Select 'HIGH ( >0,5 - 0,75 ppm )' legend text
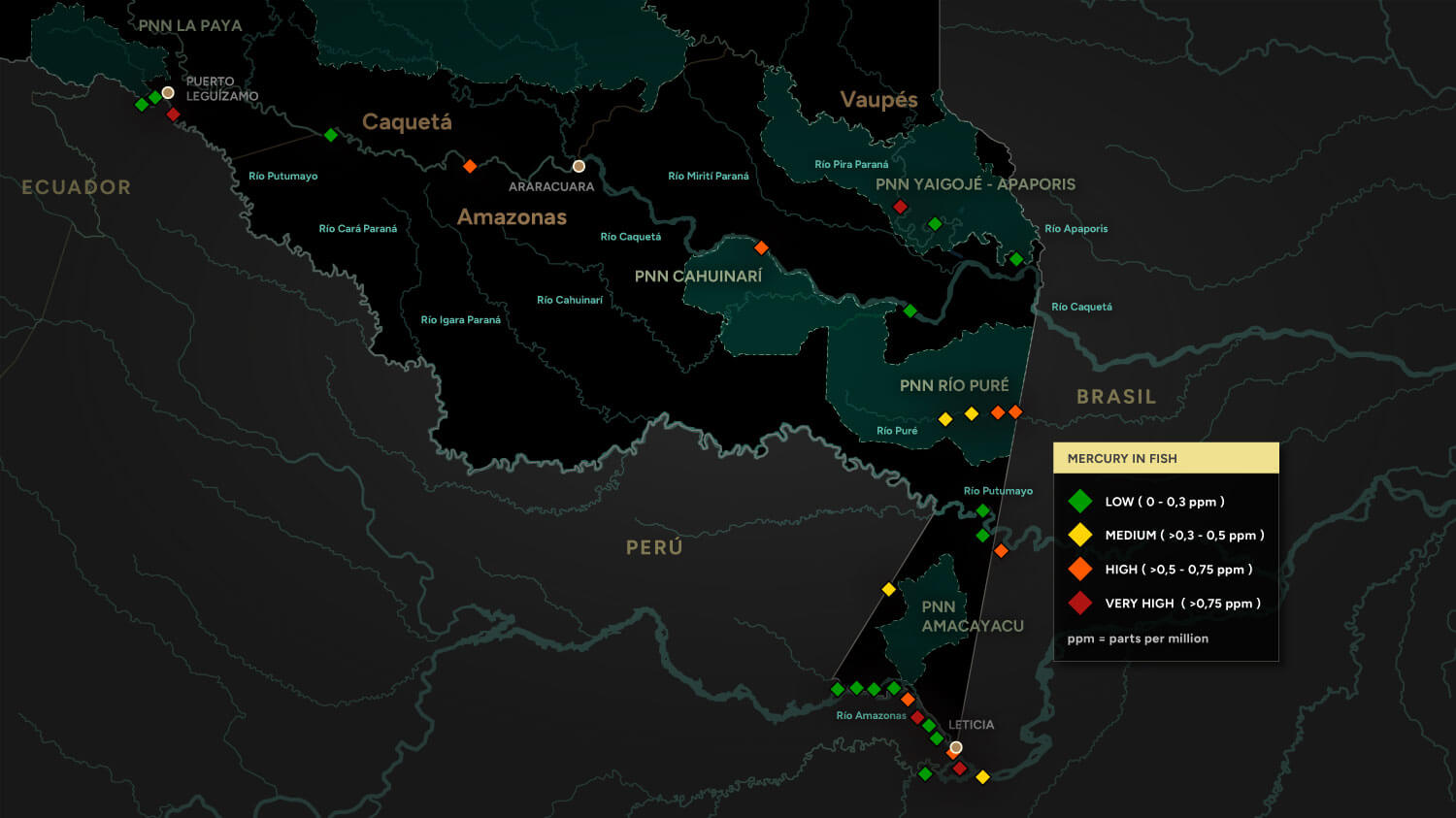The width and height of the screenshot is (1456, 818). tap(1178, 570)
